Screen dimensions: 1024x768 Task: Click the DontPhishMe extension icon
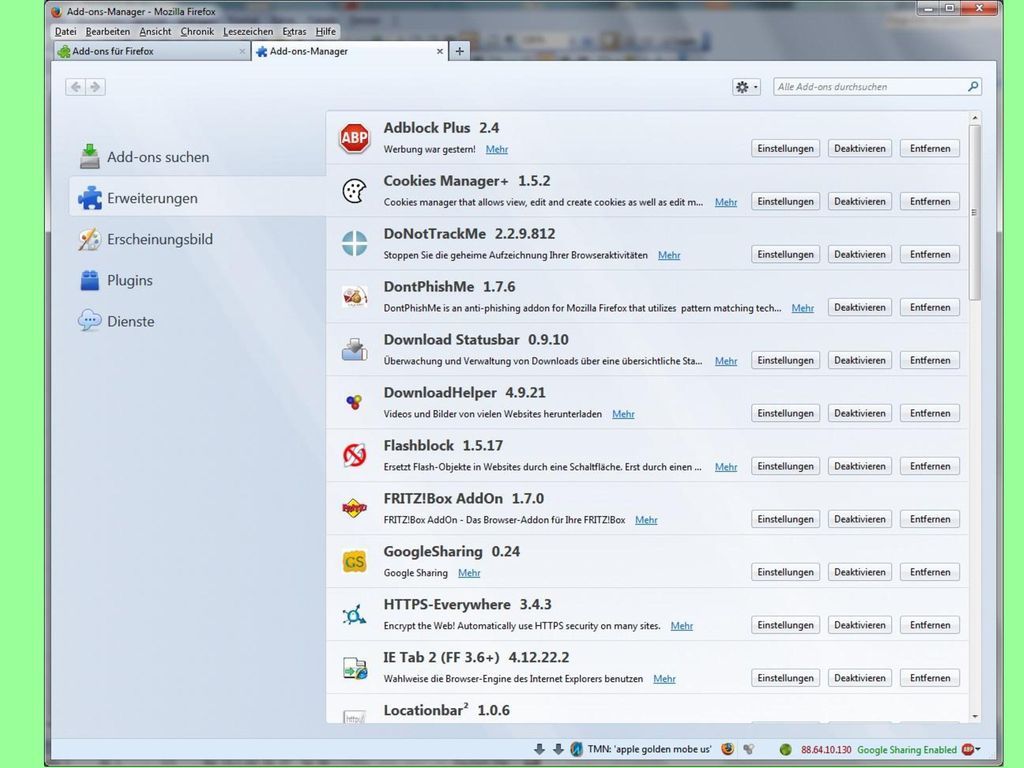(354, 296)
